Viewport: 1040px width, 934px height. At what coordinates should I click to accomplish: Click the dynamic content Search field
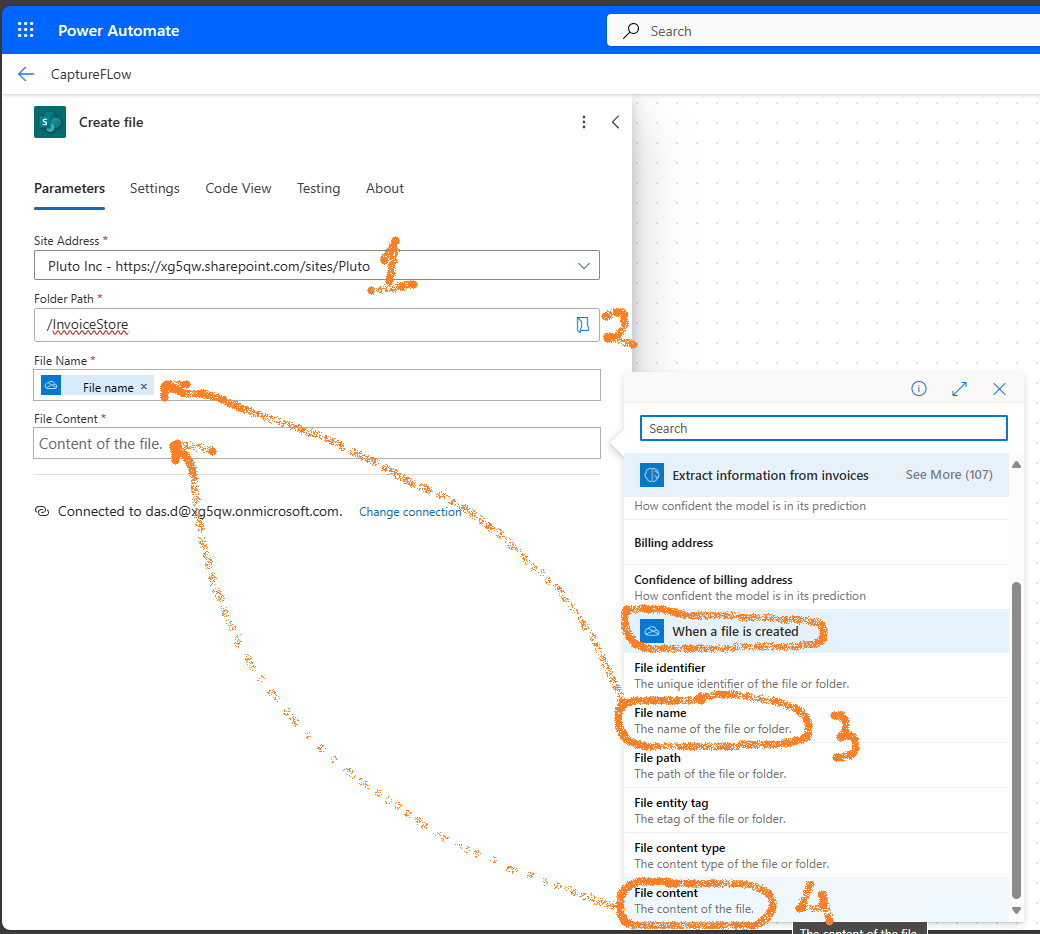pyautogui.click(x=823, y=429)
